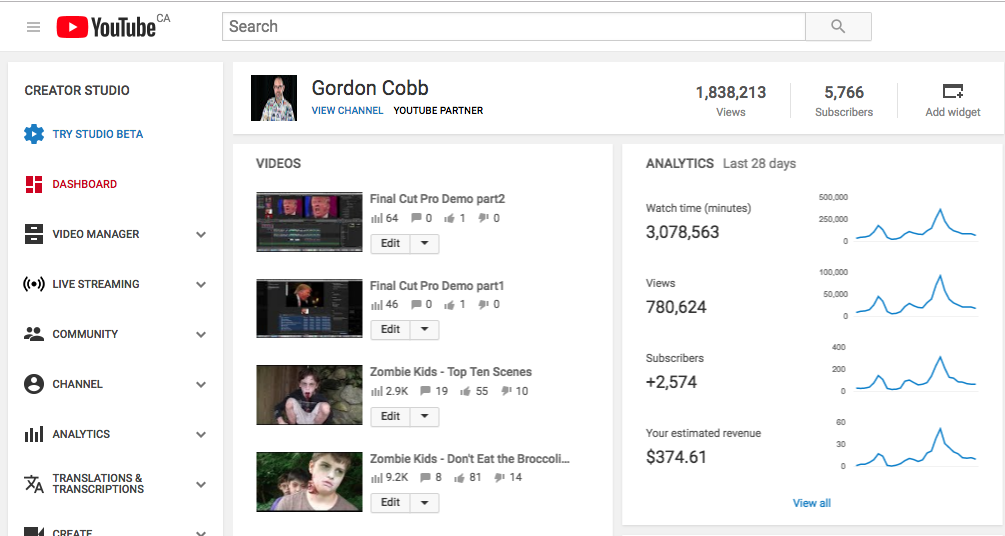Screen dimensions: 1005x536
Task: Click likes icon for Final Cut Pro Demo part2
Action: click(449, 219)
